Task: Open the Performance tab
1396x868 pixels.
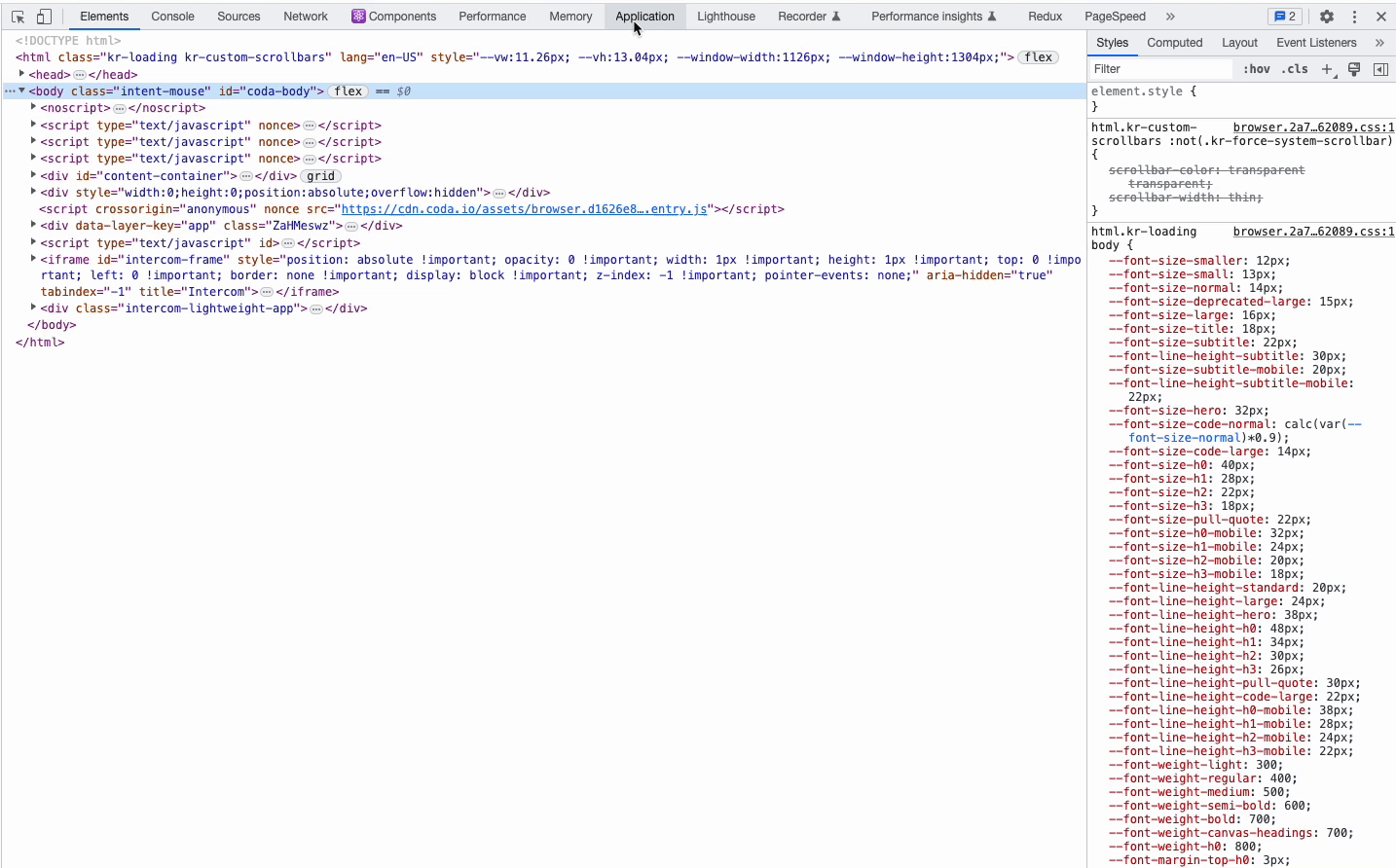Action: 493,17
